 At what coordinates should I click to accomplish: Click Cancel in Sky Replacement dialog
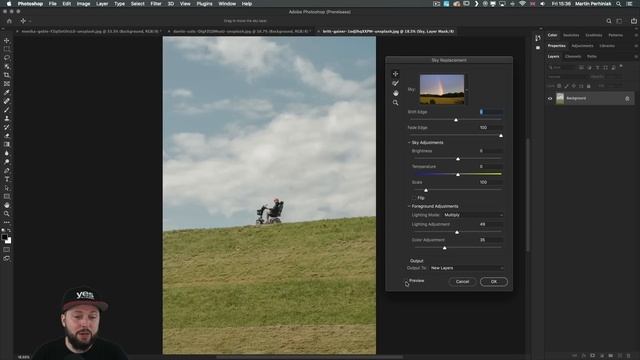[x=462, y=282]
